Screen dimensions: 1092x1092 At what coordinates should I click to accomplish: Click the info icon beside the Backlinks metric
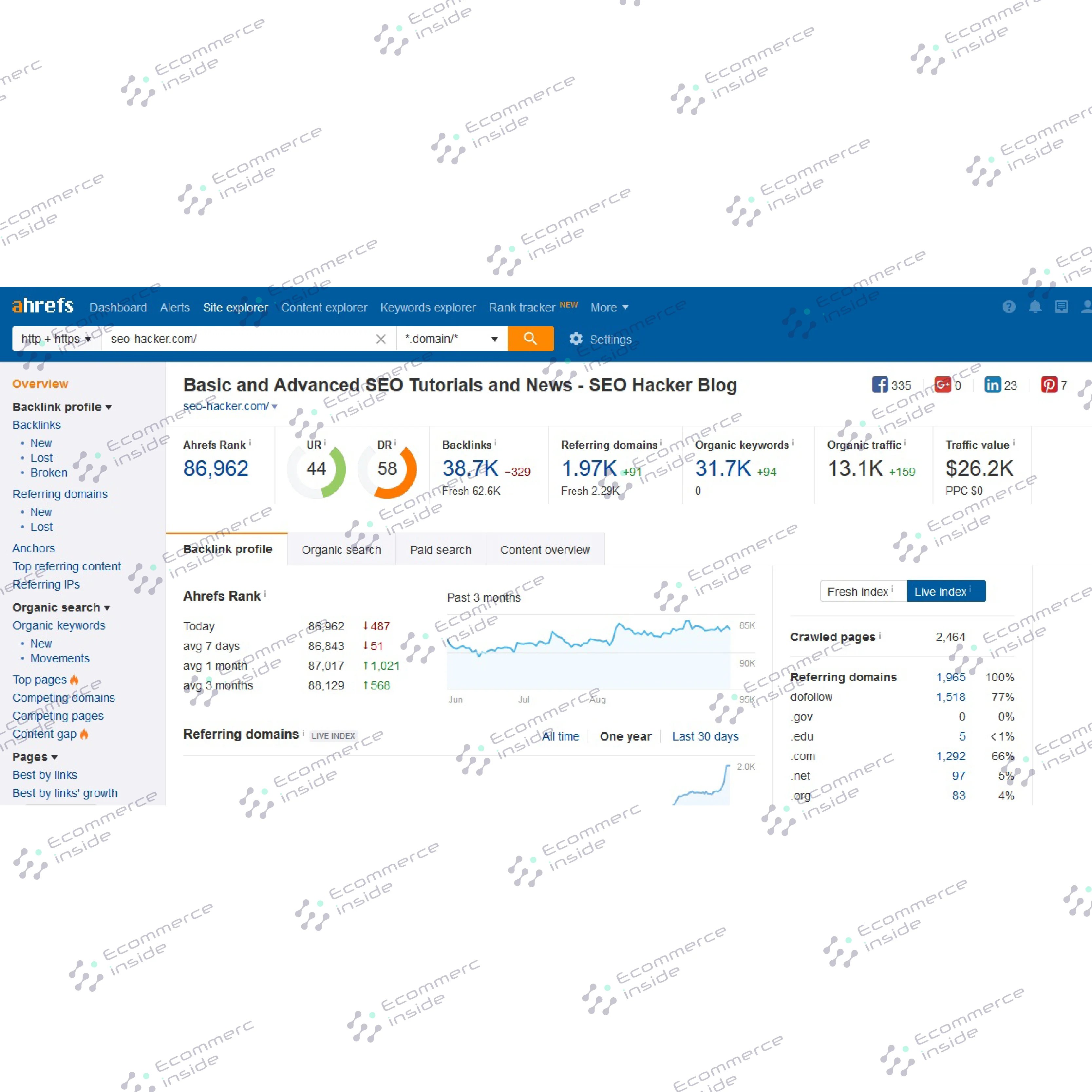point(495,443)
